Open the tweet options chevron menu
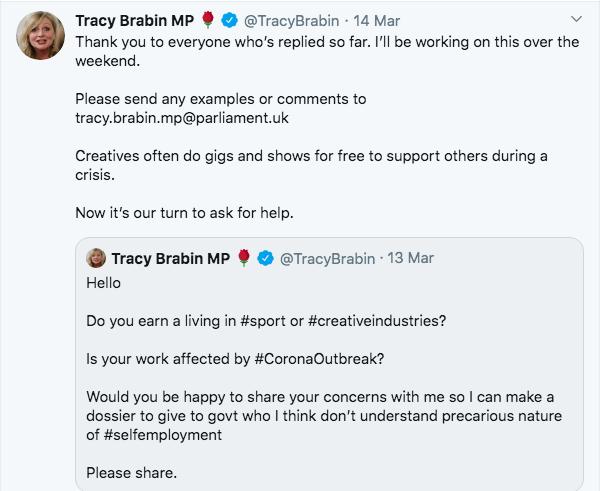Image resolution: width=600 pixels, height=491 pixels. click(575, 19)
